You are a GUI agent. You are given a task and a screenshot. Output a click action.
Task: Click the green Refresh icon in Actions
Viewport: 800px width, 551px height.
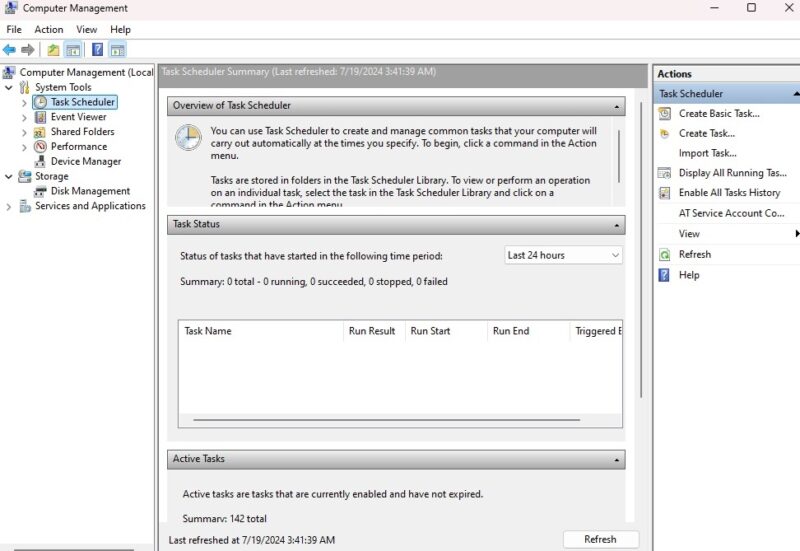(665, 255)
